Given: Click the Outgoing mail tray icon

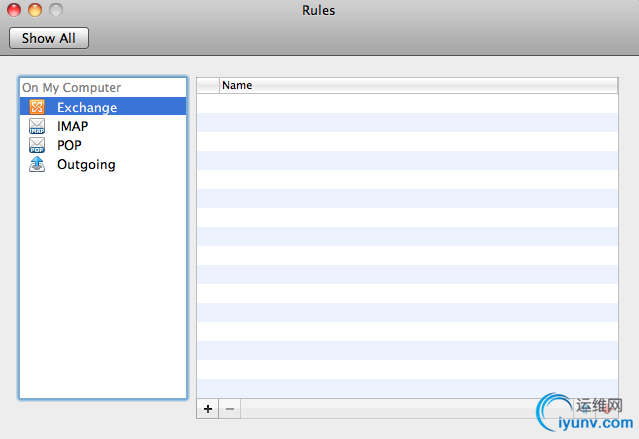Looking at the screenshot, I should [x=37, y=164].
